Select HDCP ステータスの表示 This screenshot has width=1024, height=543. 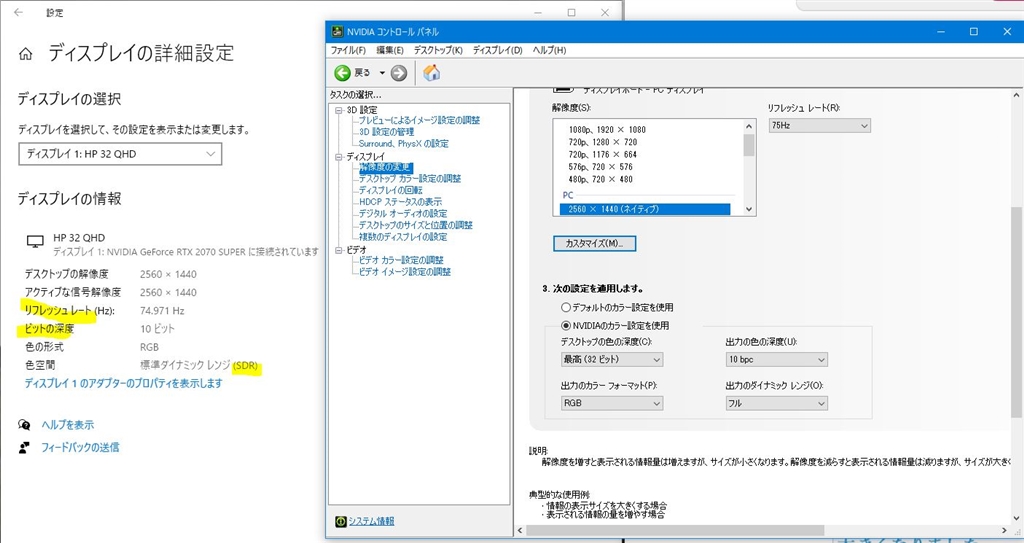(400, 202)
